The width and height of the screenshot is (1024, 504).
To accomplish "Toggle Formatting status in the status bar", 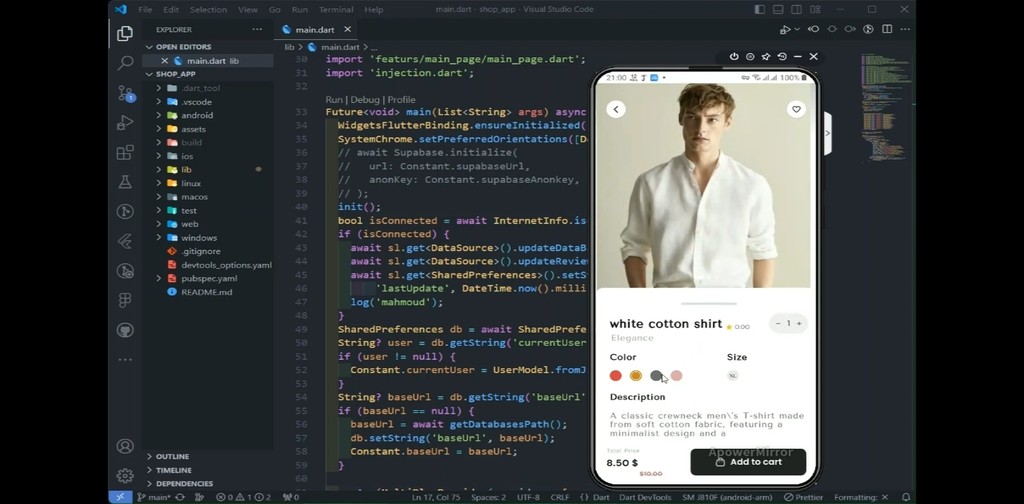I will [x=860, y=497].
